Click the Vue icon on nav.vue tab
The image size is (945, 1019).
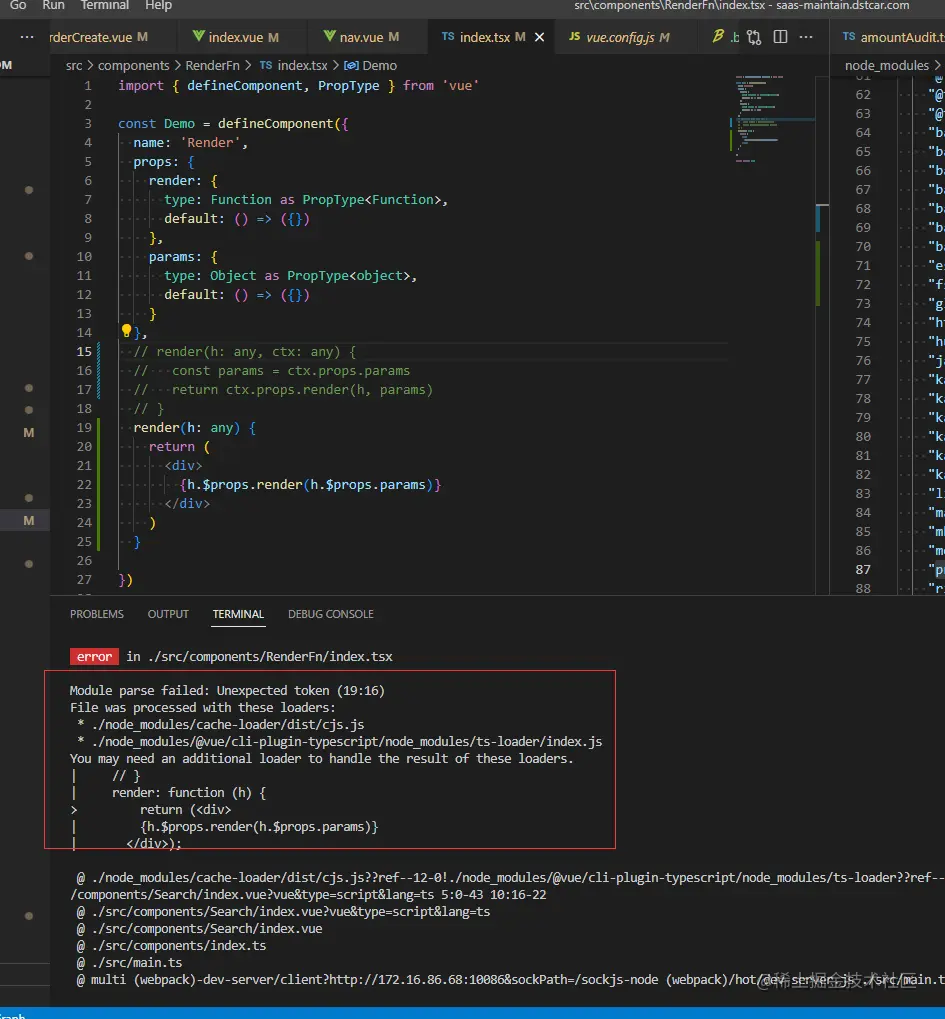coord(330,36)
